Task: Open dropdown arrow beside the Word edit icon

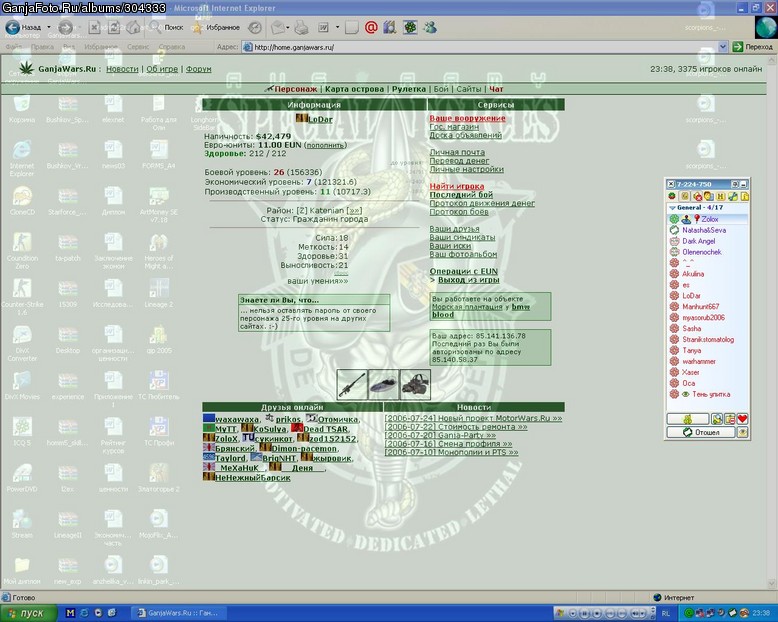Action: [x=337, y=28]
